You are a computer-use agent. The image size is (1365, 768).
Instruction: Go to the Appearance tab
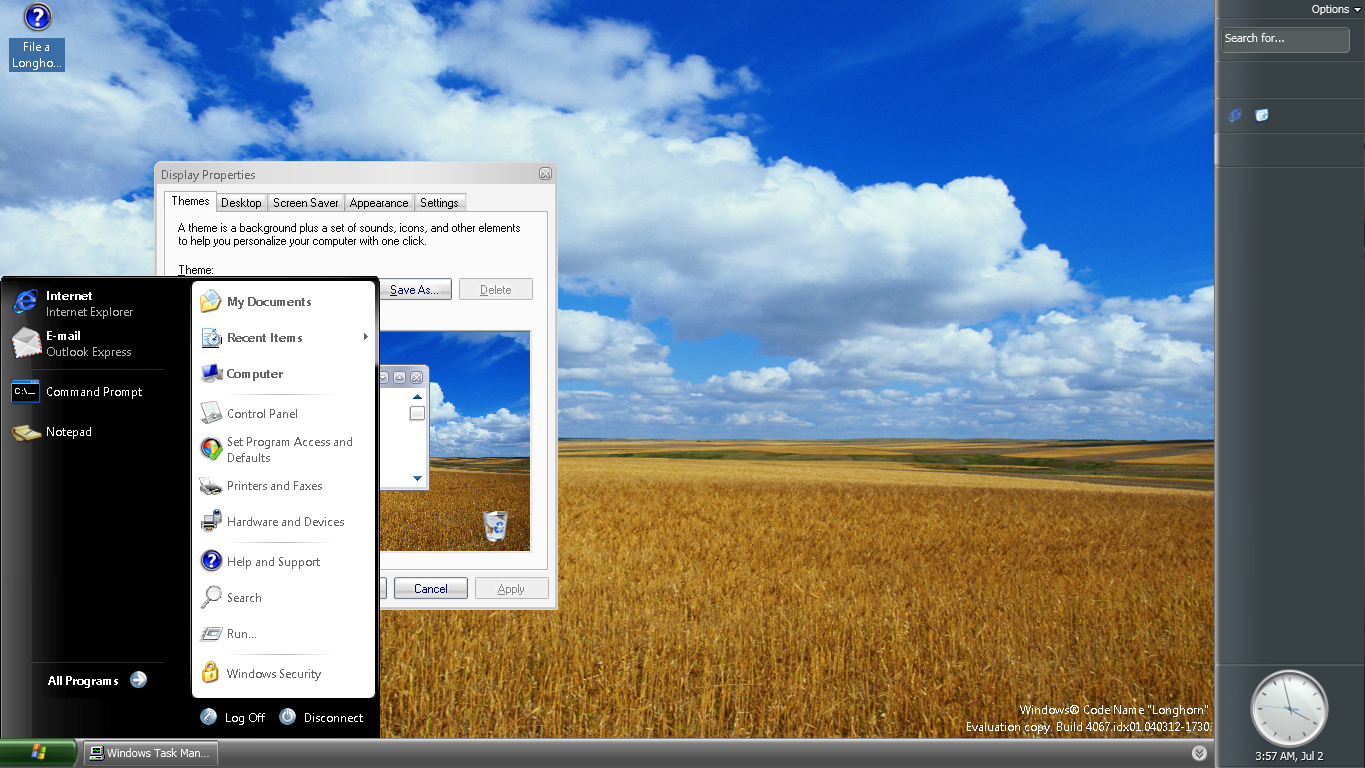(379, 202)
